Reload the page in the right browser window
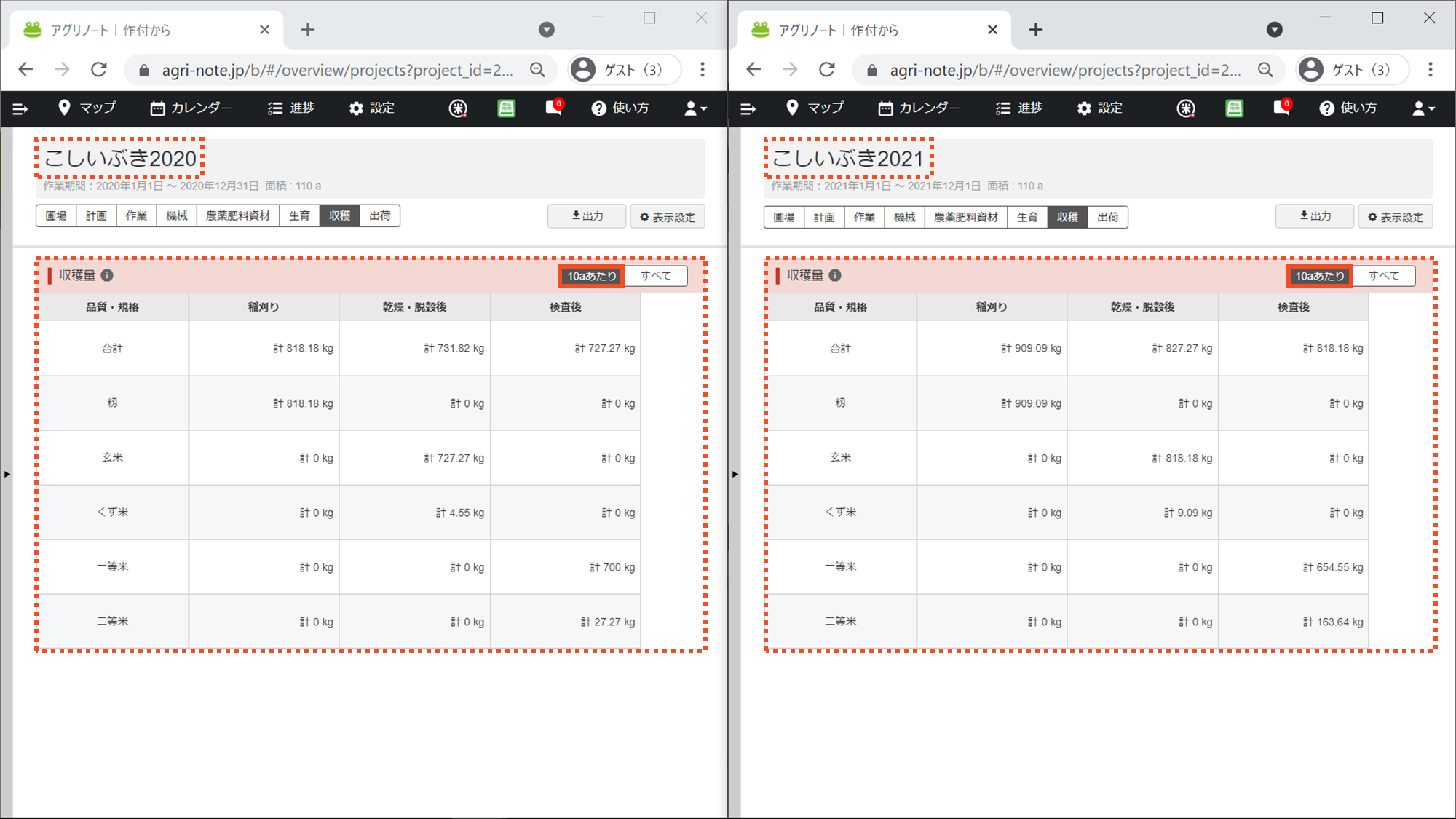Image resolution: width=1456 pixels, height=819 pixels. tap(826, 70)
